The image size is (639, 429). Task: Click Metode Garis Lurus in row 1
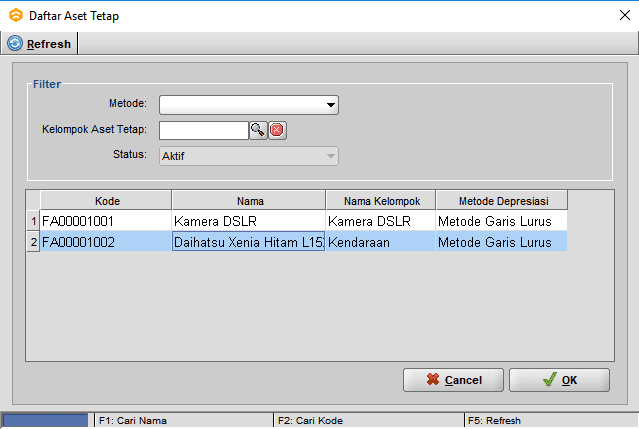502,221
